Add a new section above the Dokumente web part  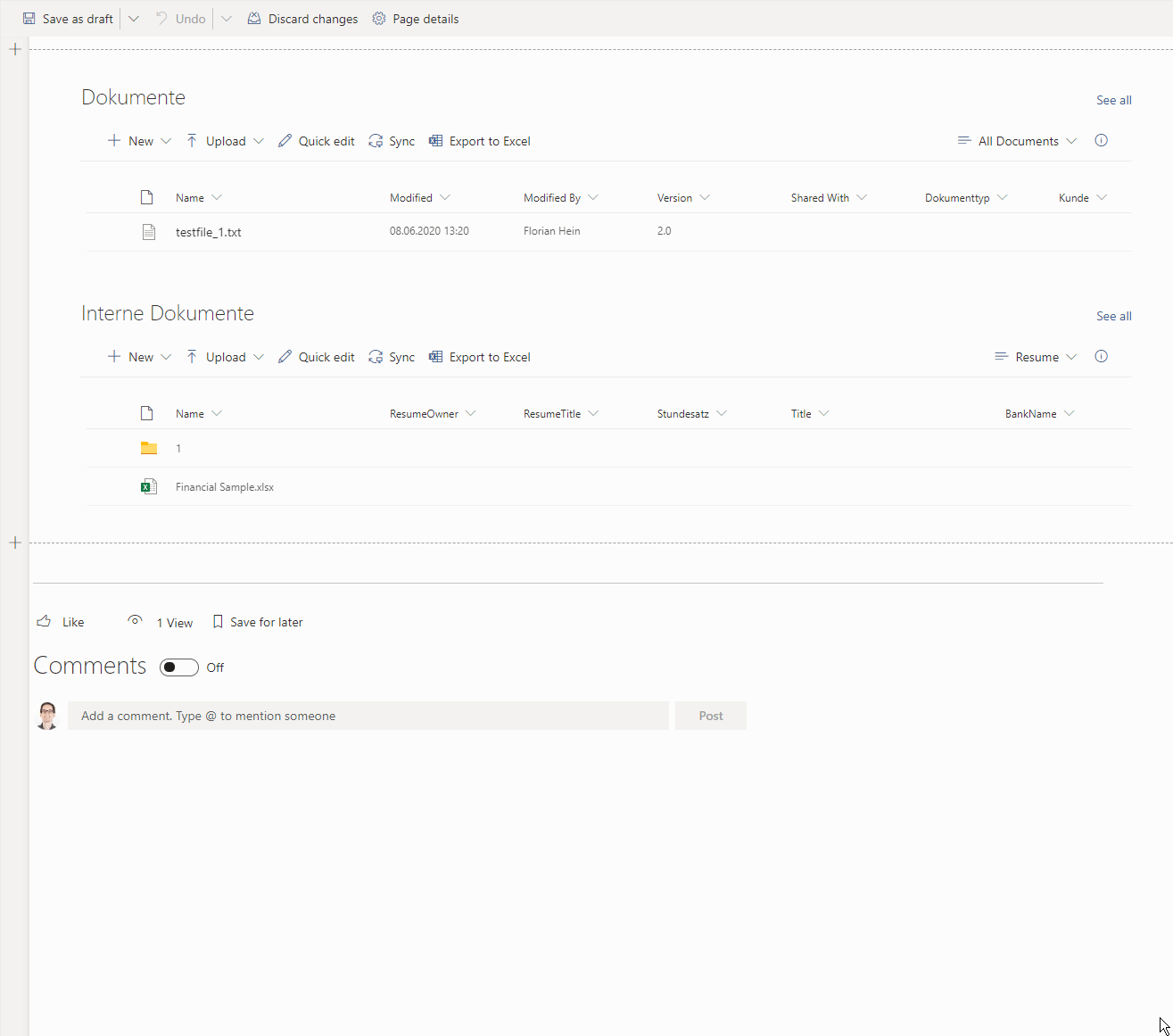tap(15, 49)
